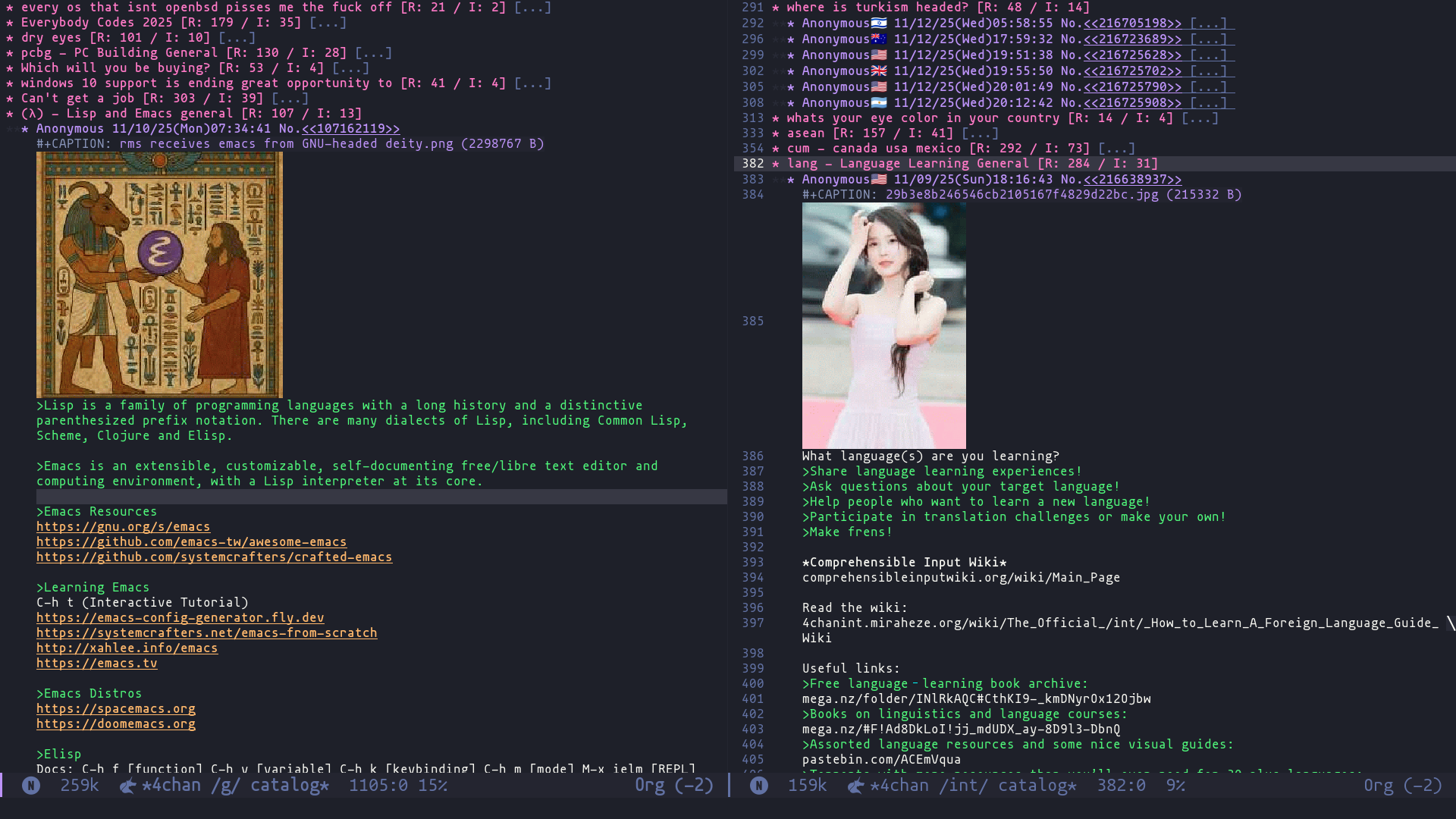The image size is (1456, 819).
Task: Click the 15% buffer position indicator in the left modeline
Action: click(x=432, y=786)
